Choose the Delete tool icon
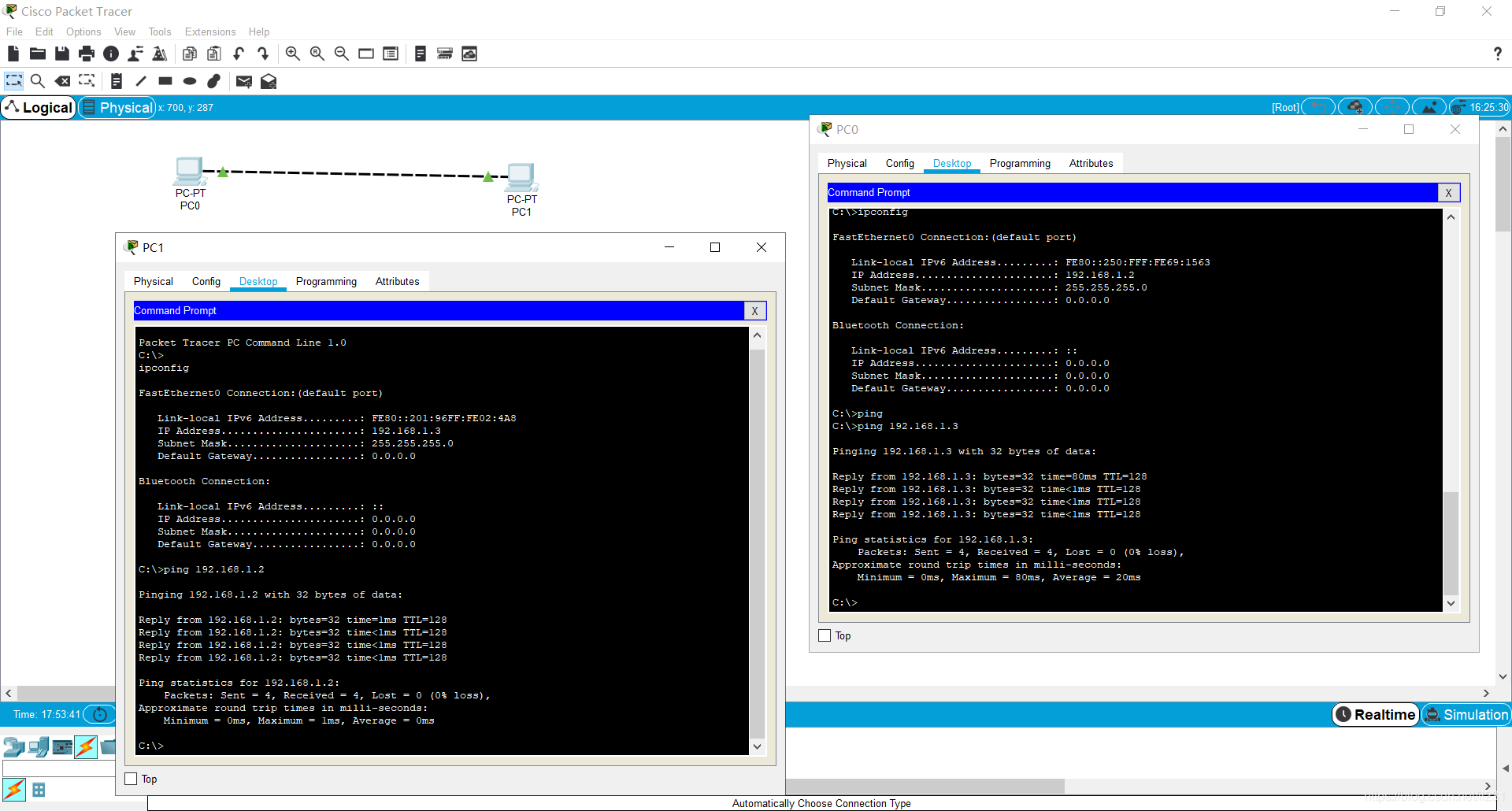 click(x=62, y=81)
